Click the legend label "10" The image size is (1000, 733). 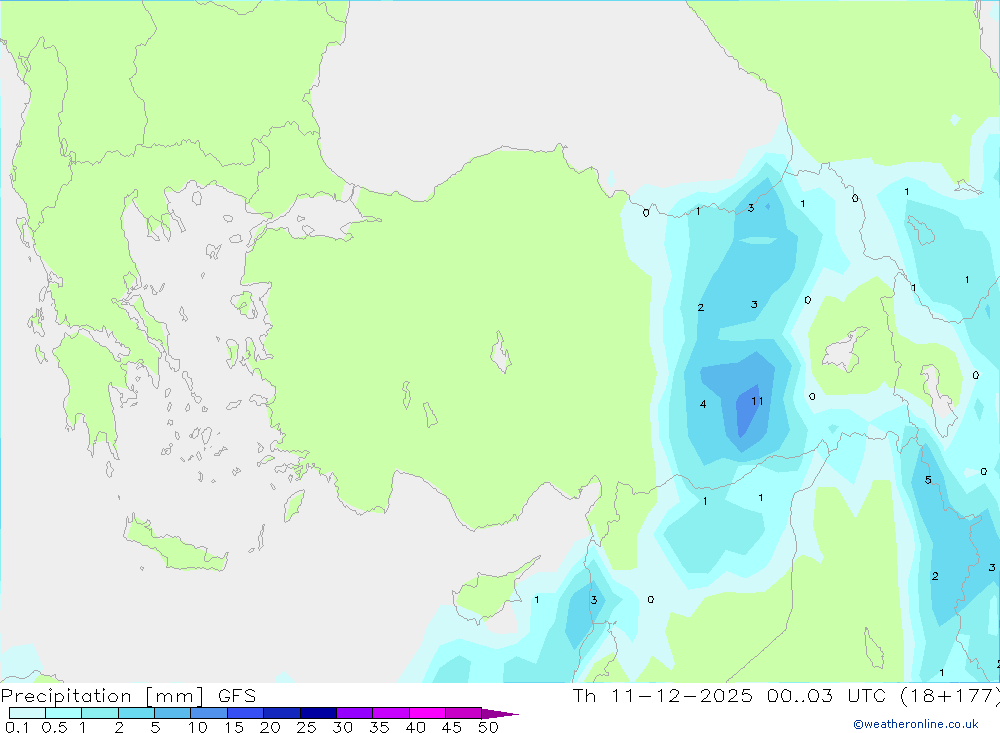(x=198, y=727)
